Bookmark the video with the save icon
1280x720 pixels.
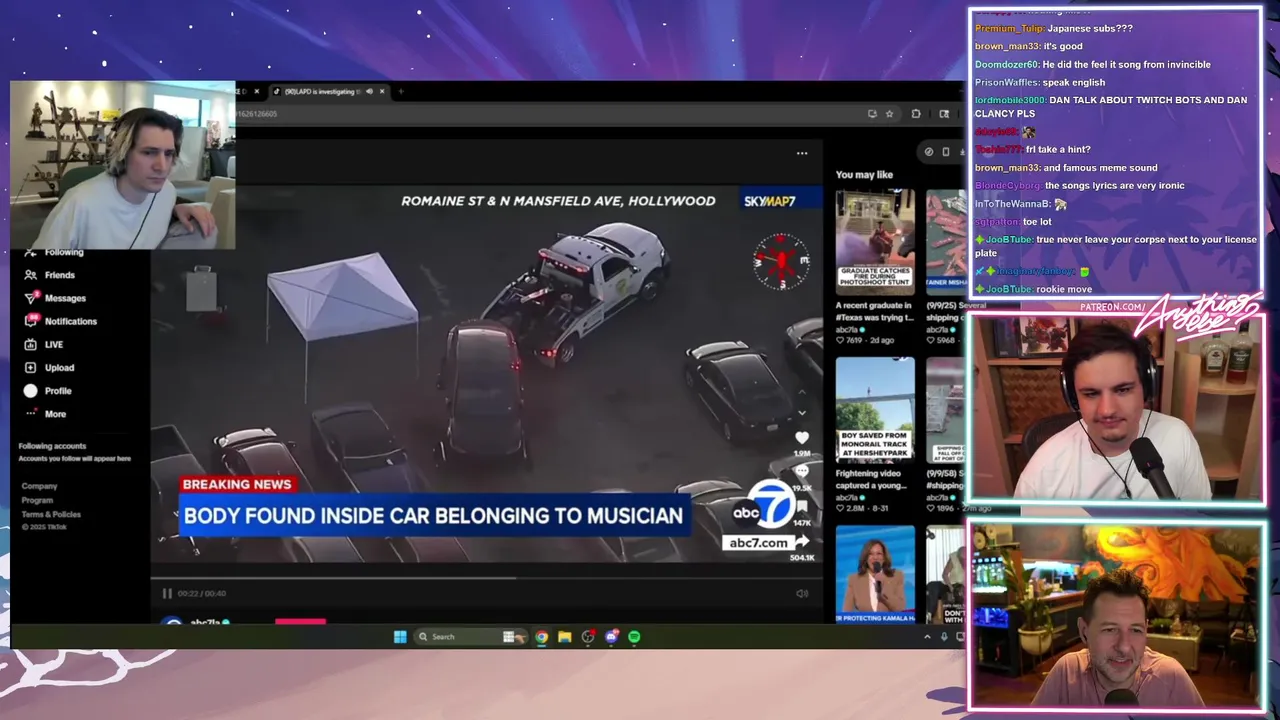pos(802,506)
